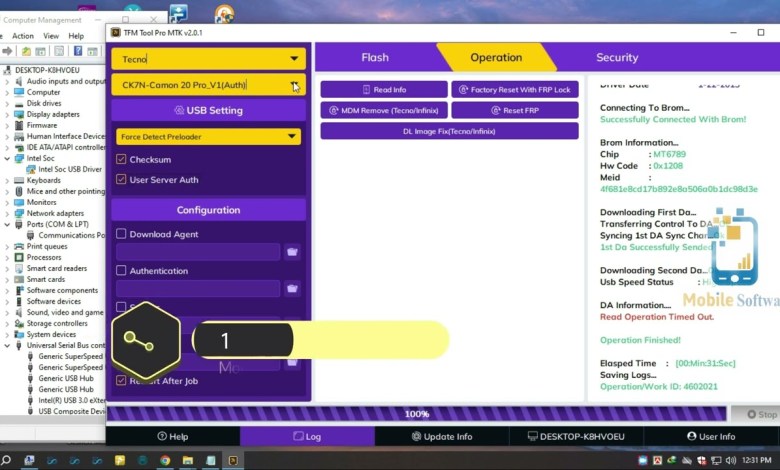Viewport: 780px width, 470px height.
Task: Toggle the After Job checkbox
Action: [121, 380]
